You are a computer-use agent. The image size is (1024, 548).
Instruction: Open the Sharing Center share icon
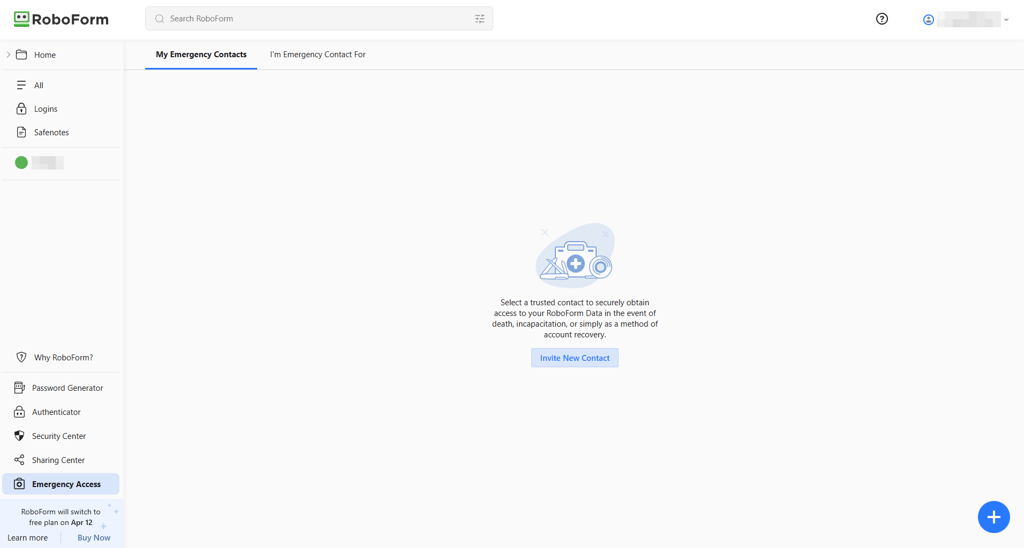[19, 460]
